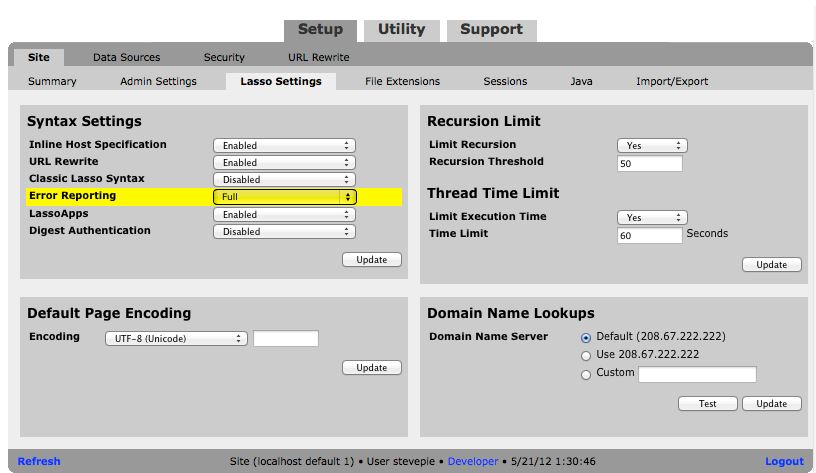816x473 pixels.
Task: Open the Error Reporting dropdown
Action: pos(284,197)
